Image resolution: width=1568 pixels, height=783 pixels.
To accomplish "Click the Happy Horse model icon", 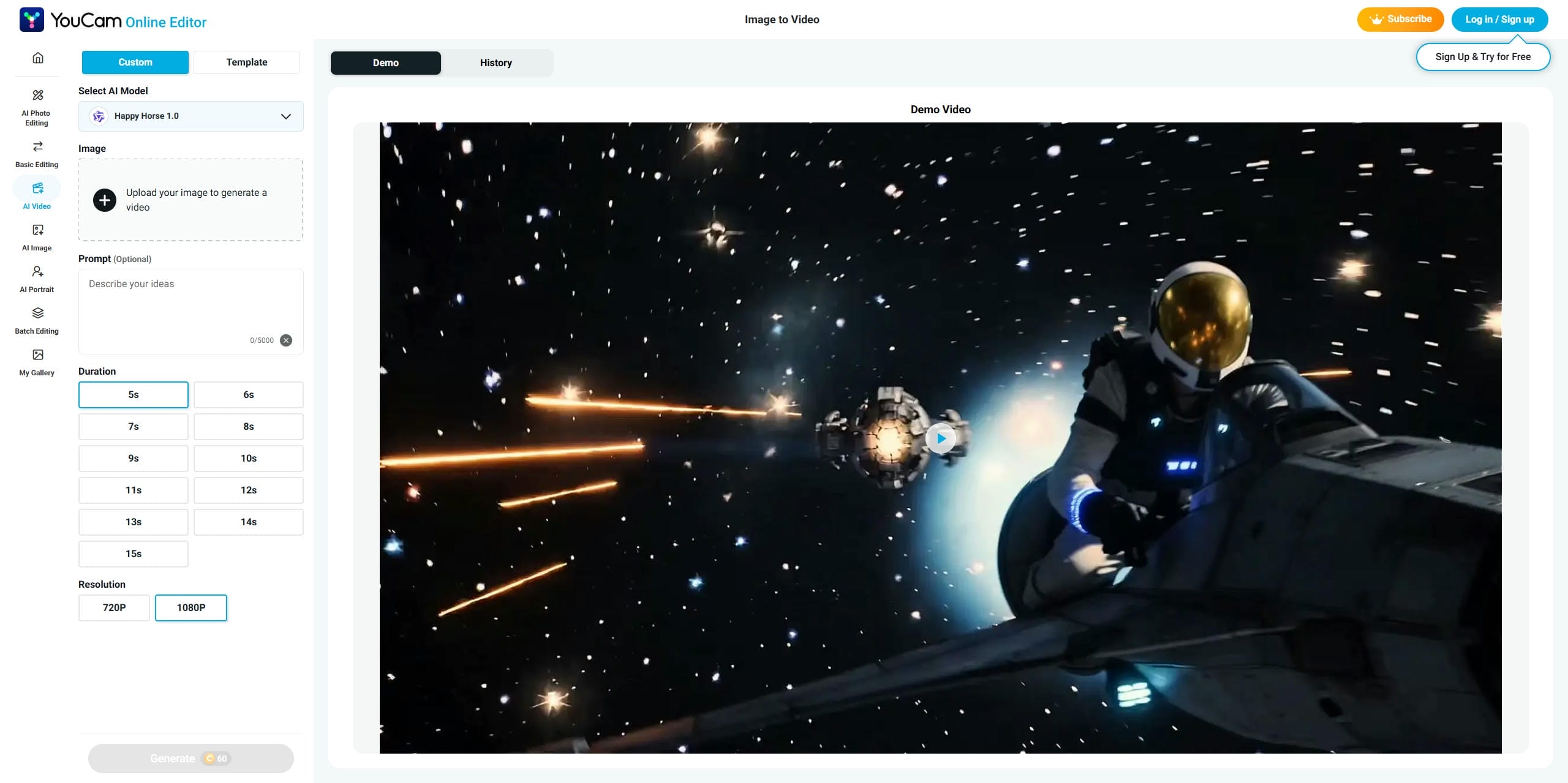I will 99,116.
